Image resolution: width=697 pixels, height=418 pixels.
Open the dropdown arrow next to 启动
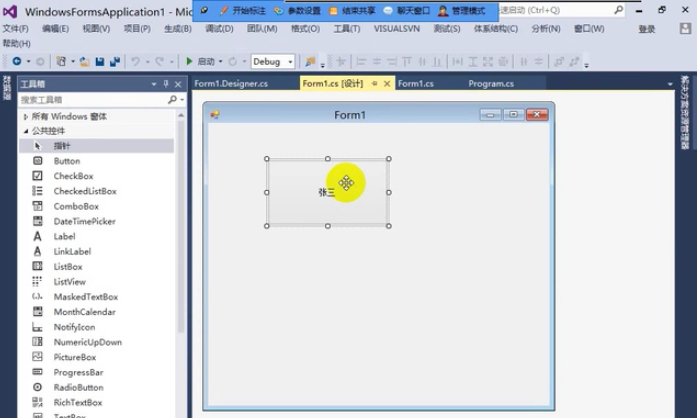tap(220, 61)
